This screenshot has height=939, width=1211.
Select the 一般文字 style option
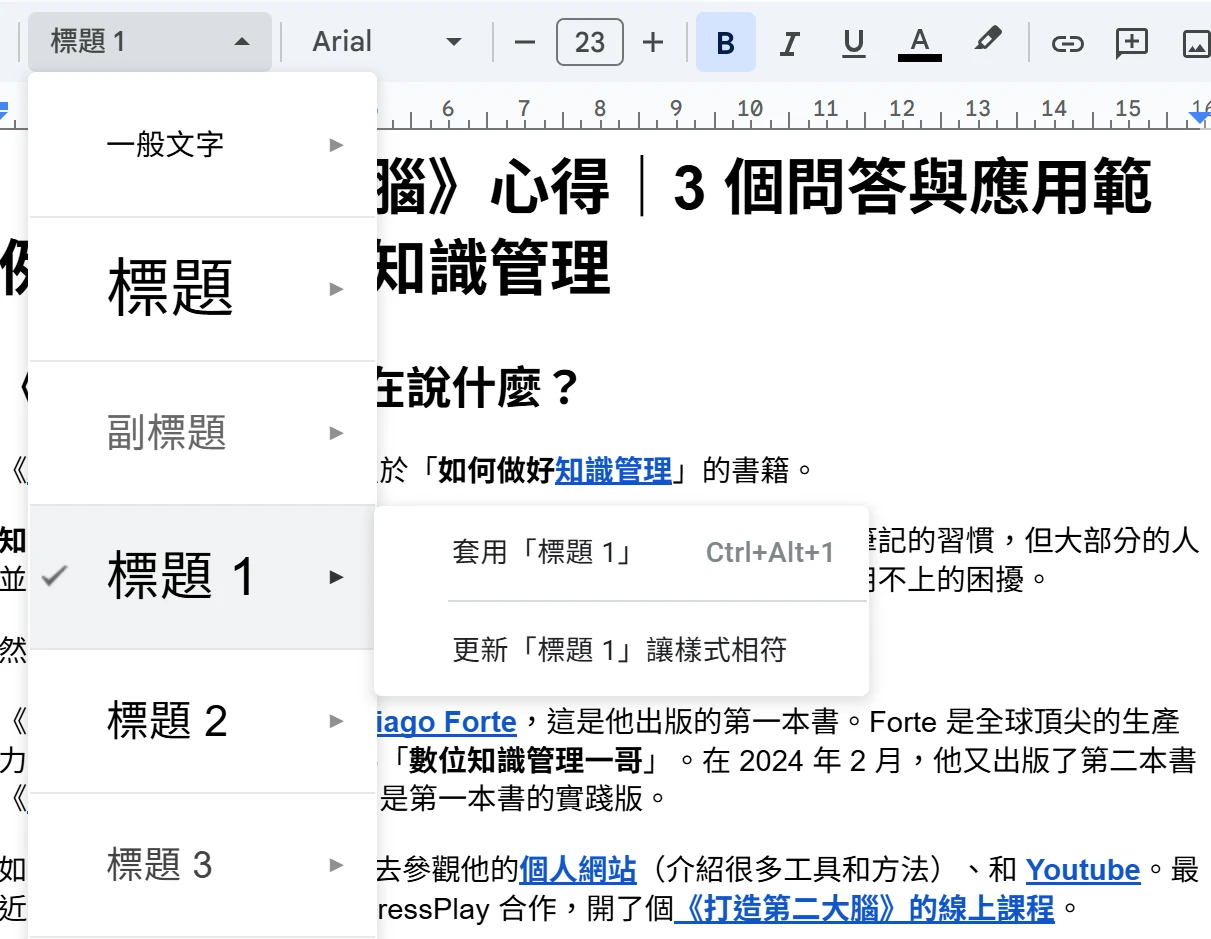point(203,145)
